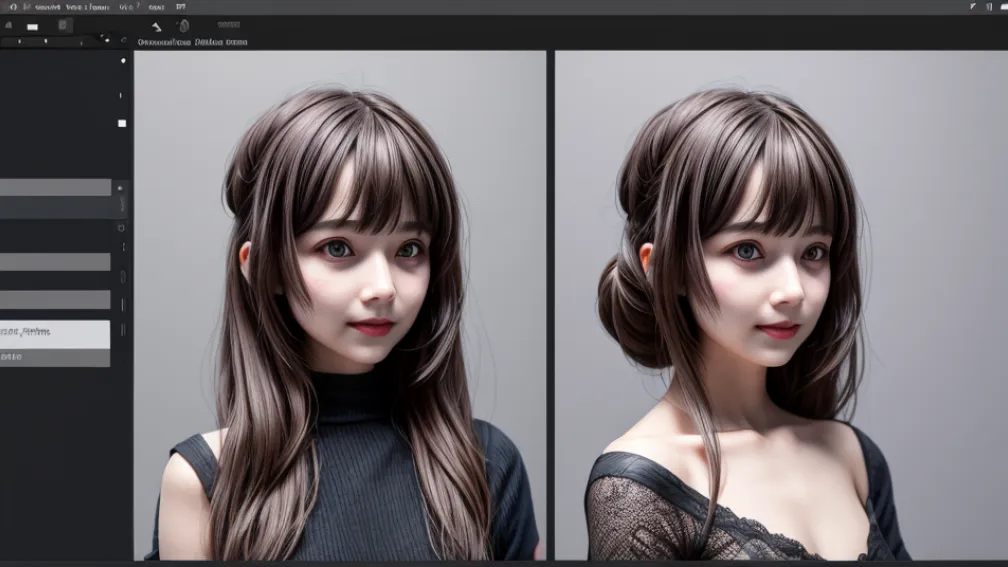The image size is (1008, 567).
Task: Click the small white square icon in the left panel
Action: (122, 123)
